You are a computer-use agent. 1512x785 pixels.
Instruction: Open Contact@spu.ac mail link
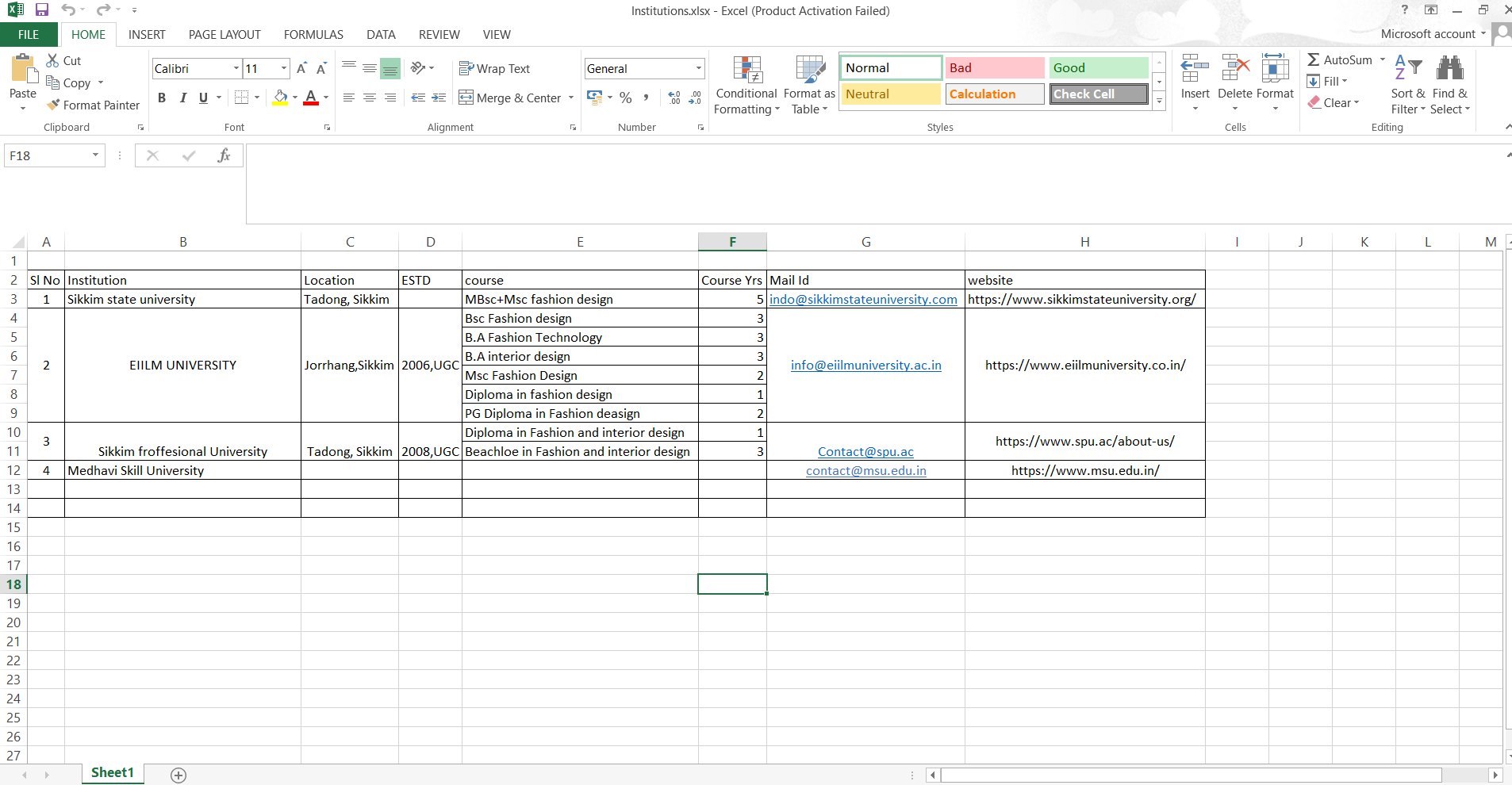[865, 451]
